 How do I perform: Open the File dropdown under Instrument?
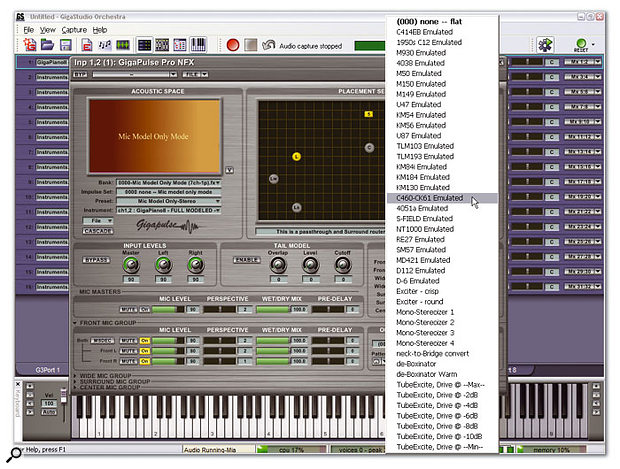coord(98,221)
